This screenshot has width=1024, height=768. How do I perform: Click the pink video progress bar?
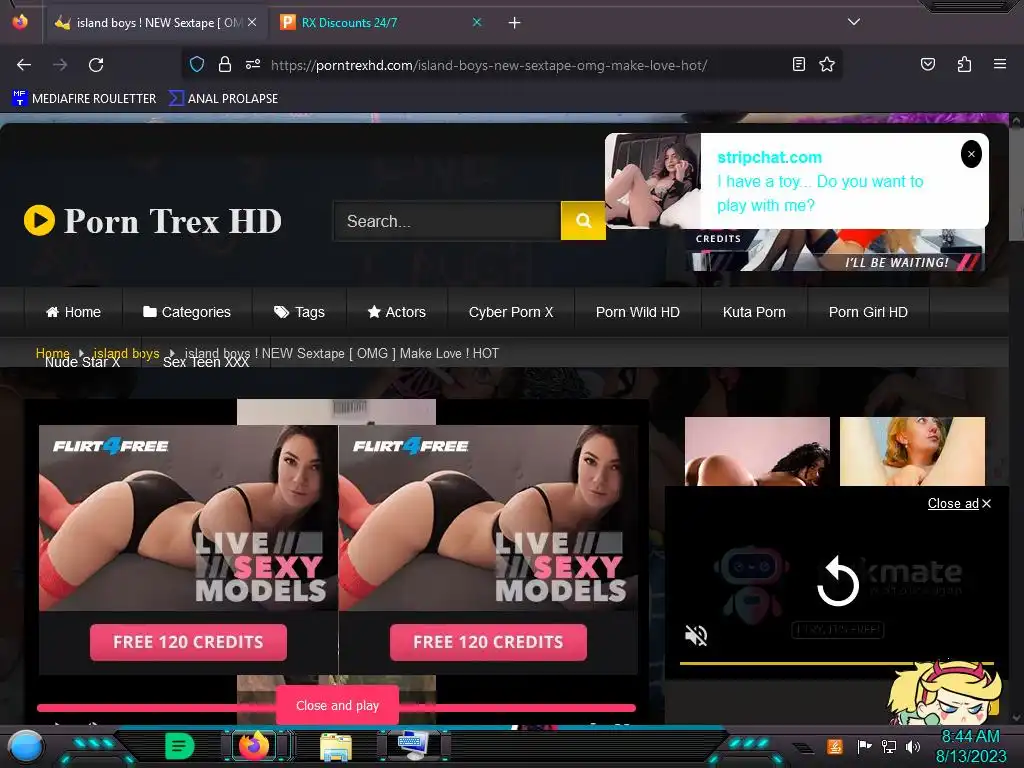336,708
